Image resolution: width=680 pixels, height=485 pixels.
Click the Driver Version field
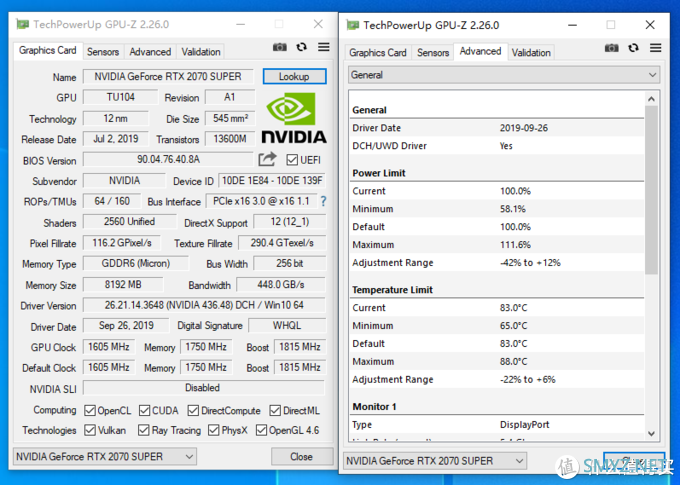tap(204, 305)
